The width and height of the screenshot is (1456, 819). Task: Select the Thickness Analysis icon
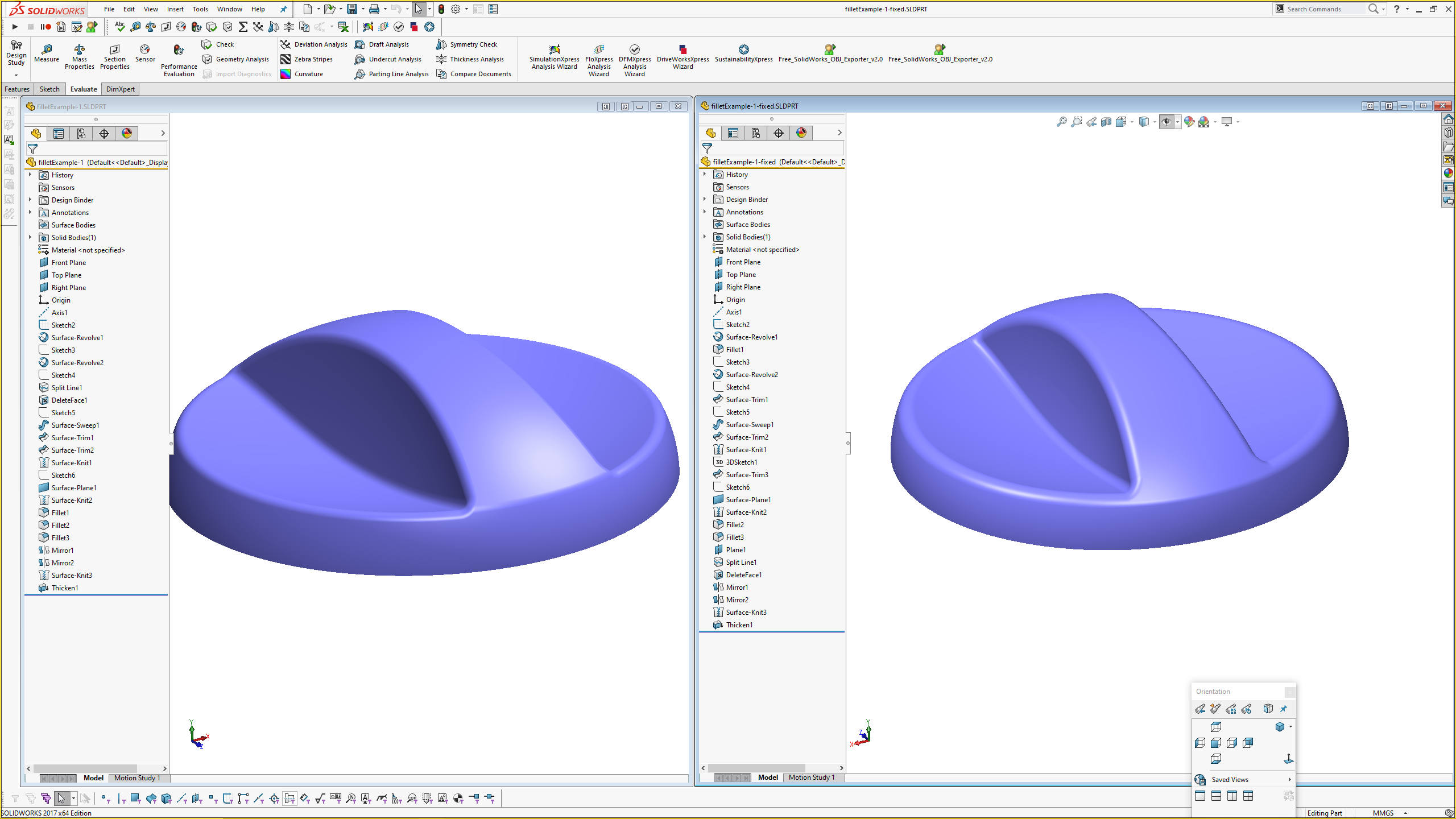point(443,60)
